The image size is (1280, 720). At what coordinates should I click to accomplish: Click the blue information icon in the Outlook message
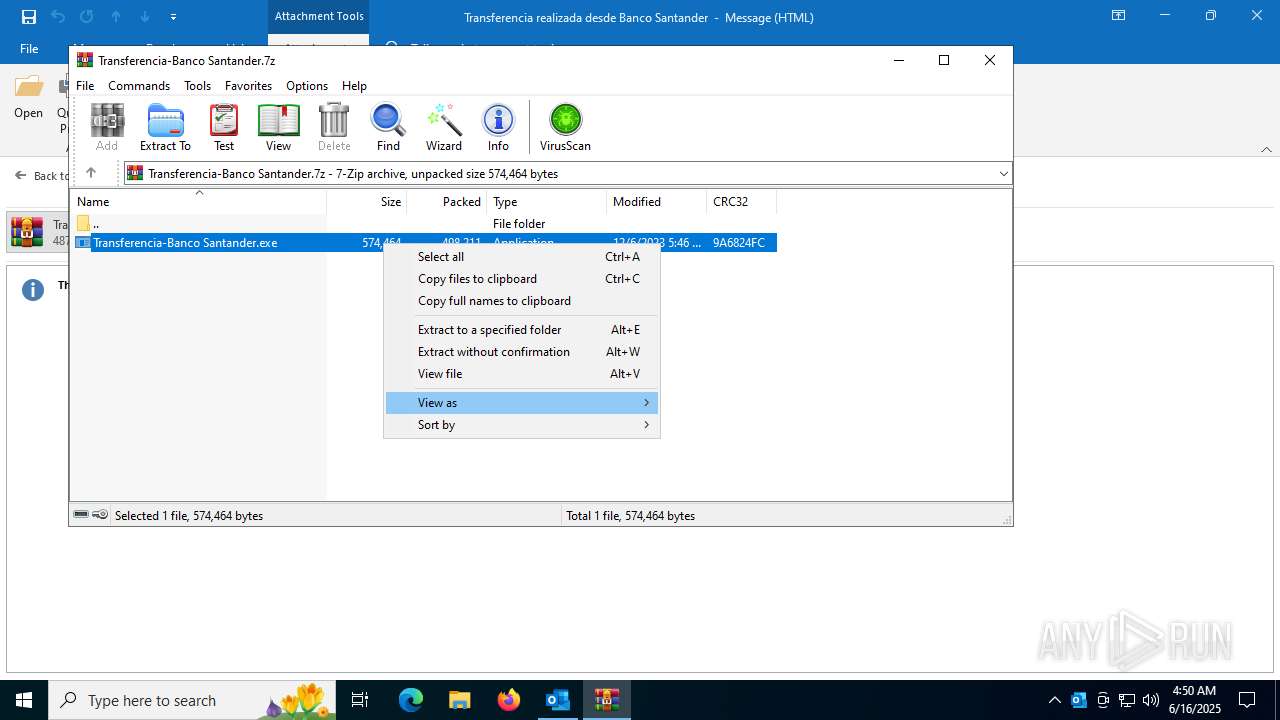[x=33, y=290]
